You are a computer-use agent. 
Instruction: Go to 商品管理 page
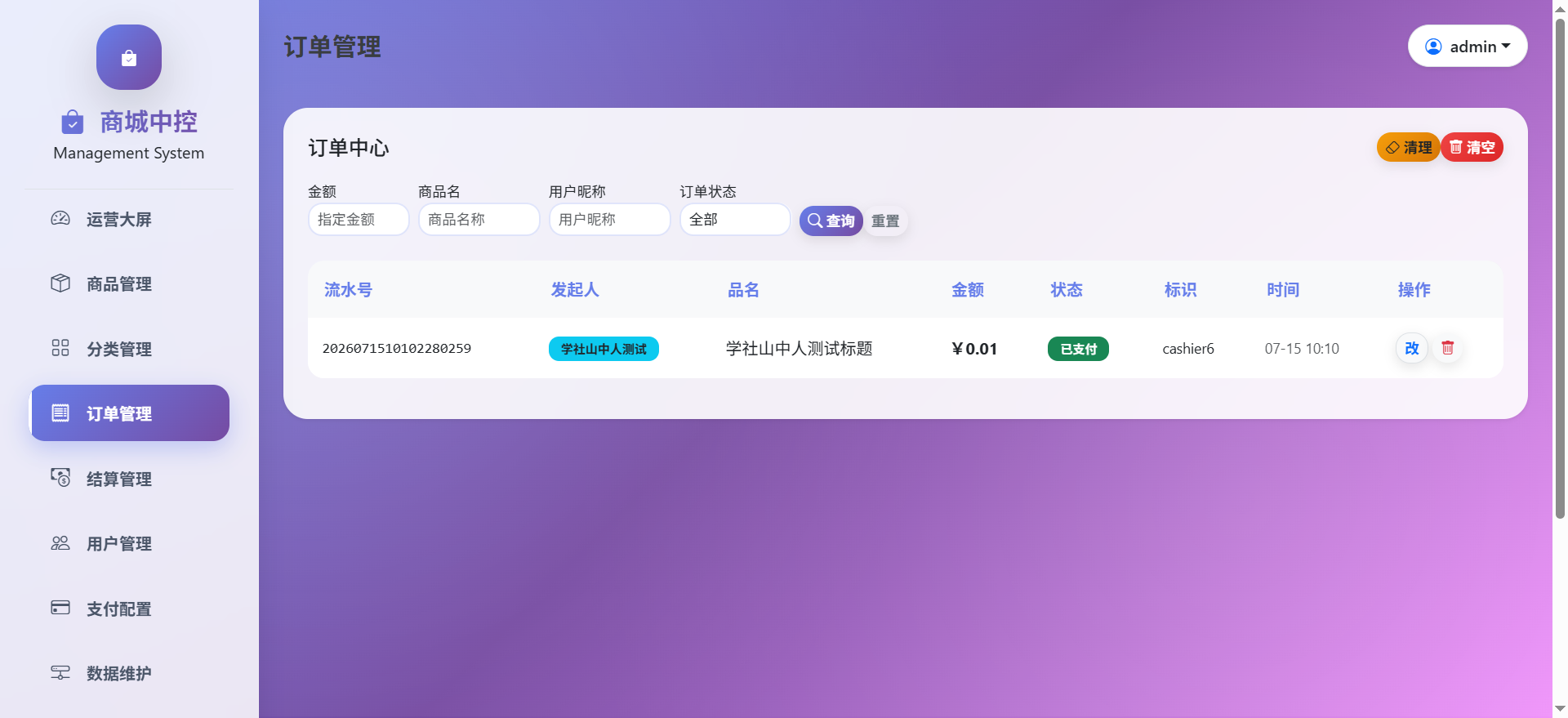point(129,283)
